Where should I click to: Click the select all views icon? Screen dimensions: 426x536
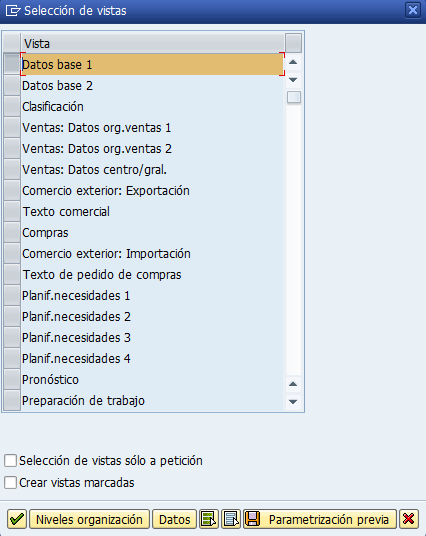tap(209, 519)
